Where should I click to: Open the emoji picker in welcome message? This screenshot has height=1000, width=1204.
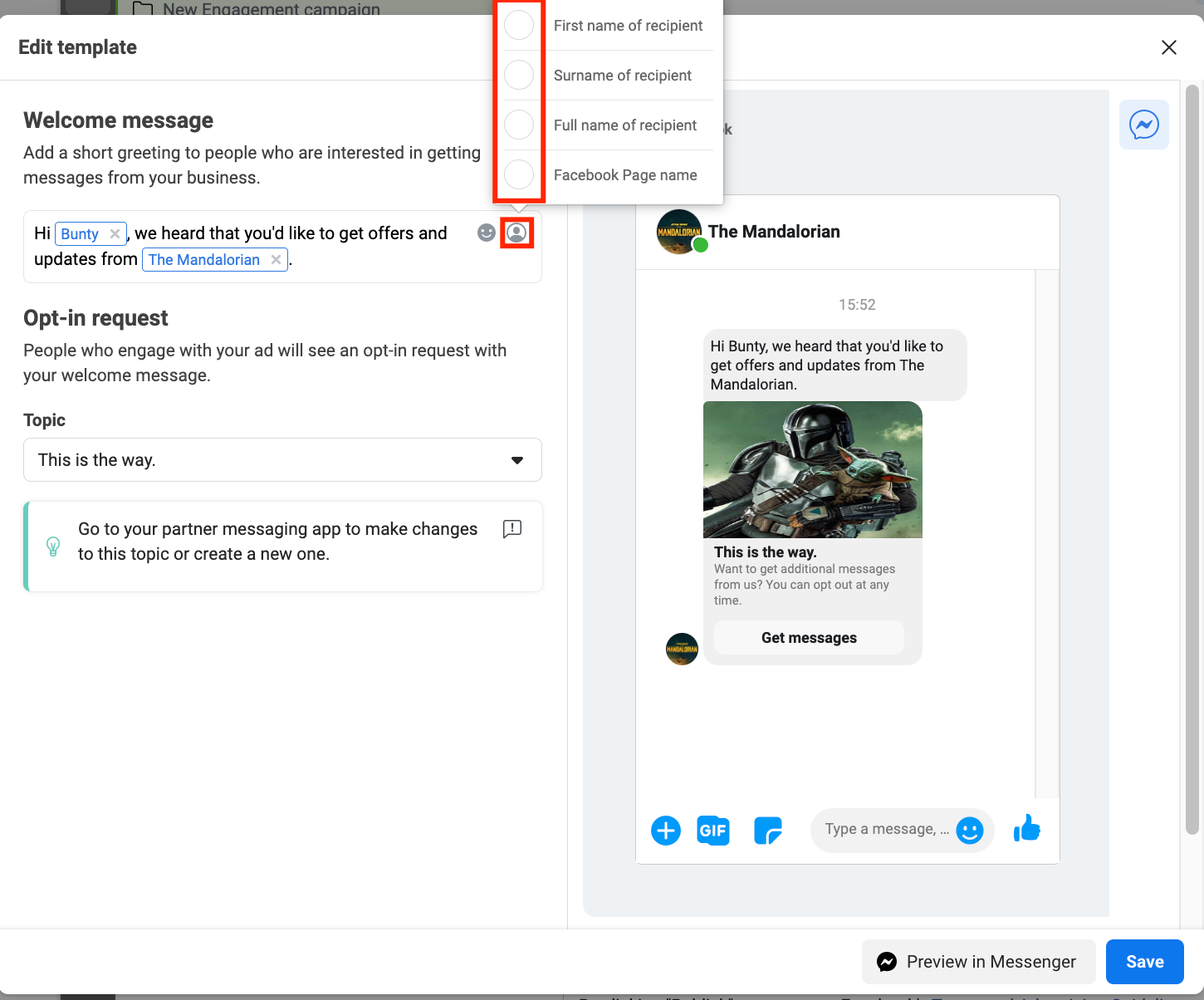pos(487,233)
